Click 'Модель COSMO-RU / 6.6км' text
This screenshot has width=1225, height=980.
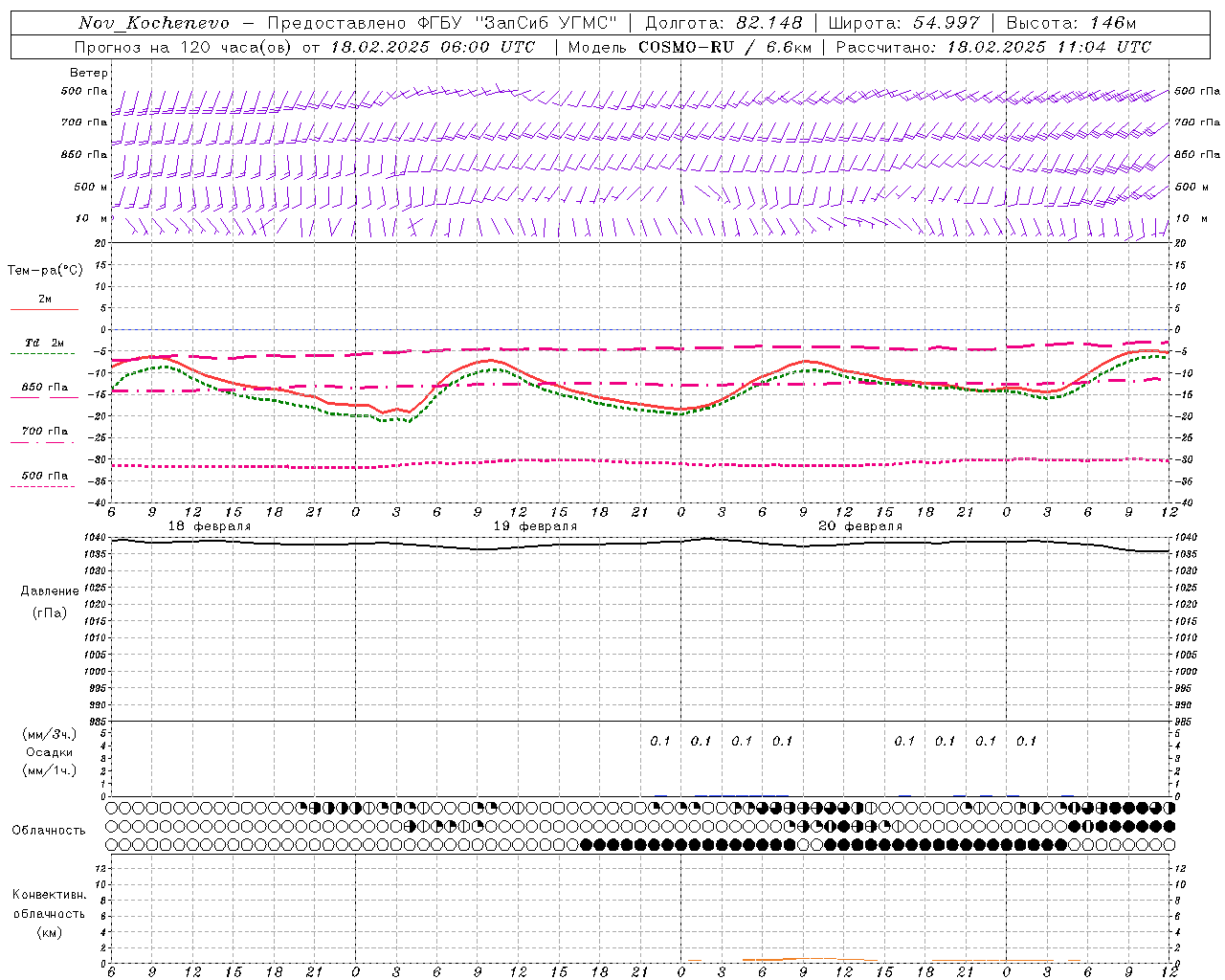click(689, 47)
